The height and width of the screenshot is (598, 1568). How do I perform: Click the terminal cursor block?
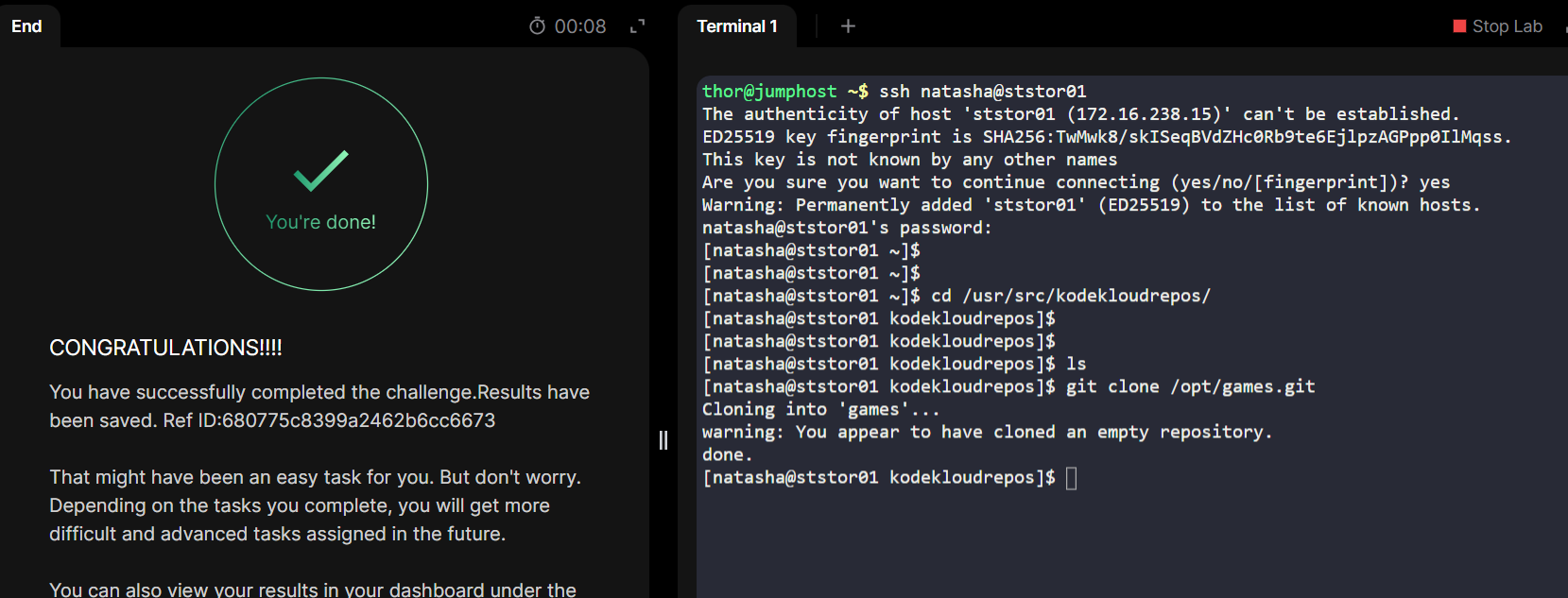pos(1071,478)
